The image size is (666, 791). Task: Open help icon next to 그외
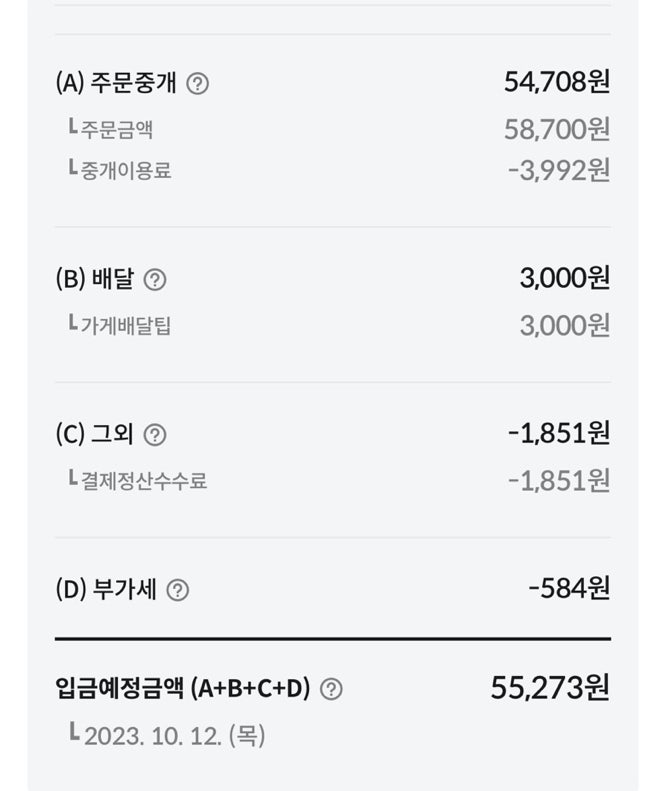point(155,435)
